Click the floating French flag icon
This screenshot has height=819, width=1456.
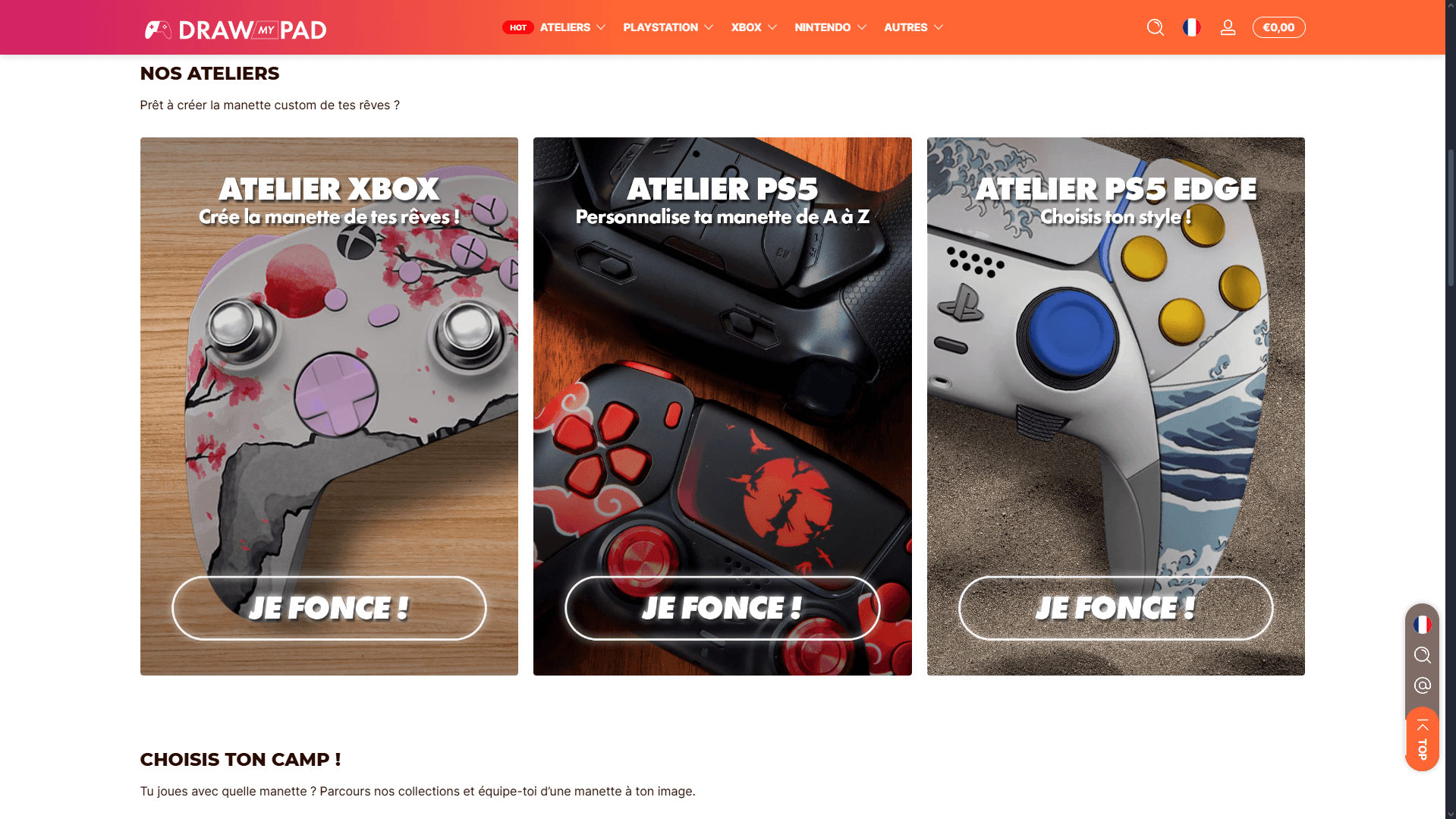point(1422,625)
